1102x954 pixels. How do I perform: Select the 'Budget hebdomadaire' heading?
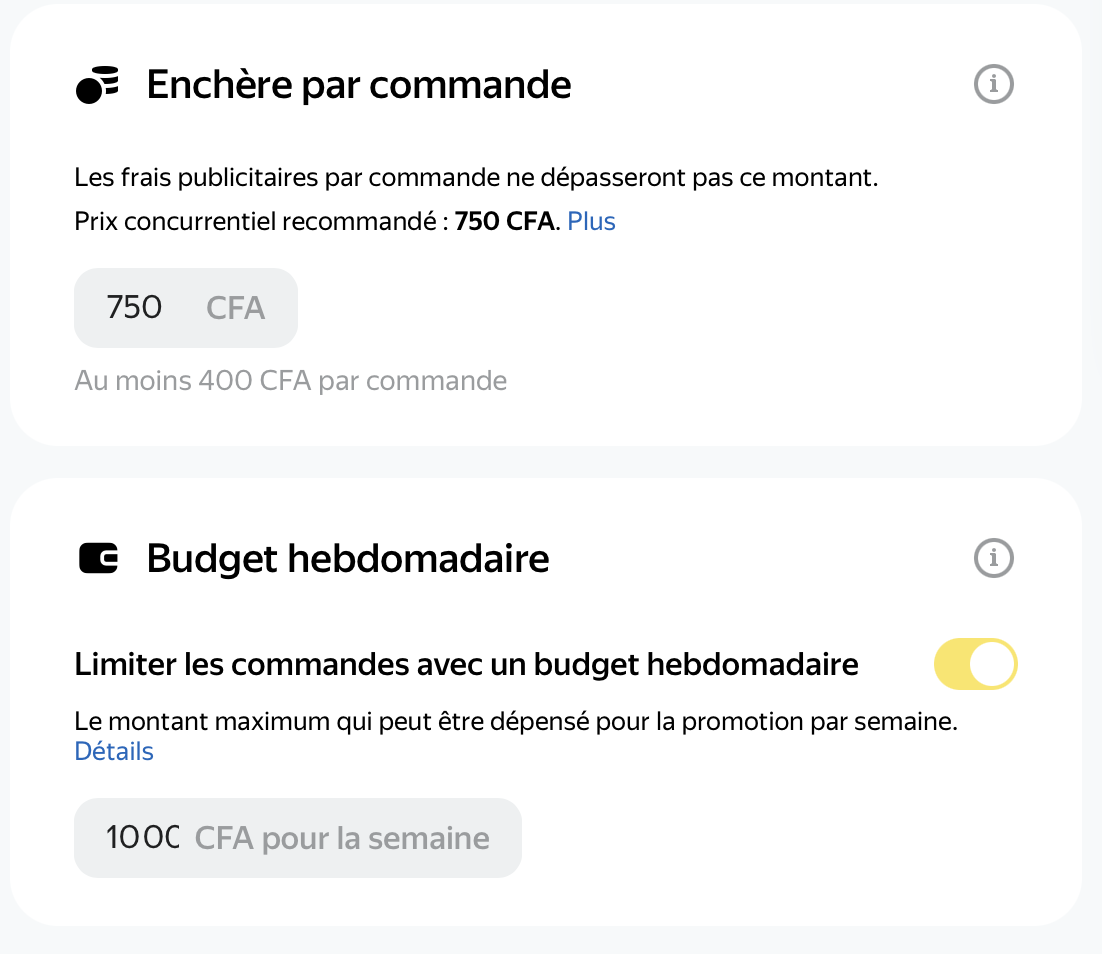(x=348, y=559)
